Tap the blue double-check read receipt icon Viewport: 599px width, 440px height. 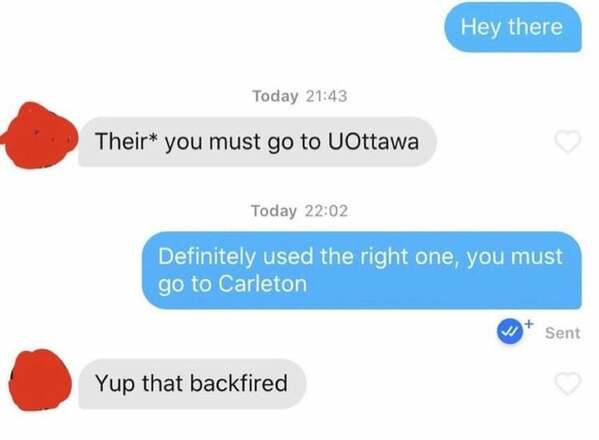point(510,332)
